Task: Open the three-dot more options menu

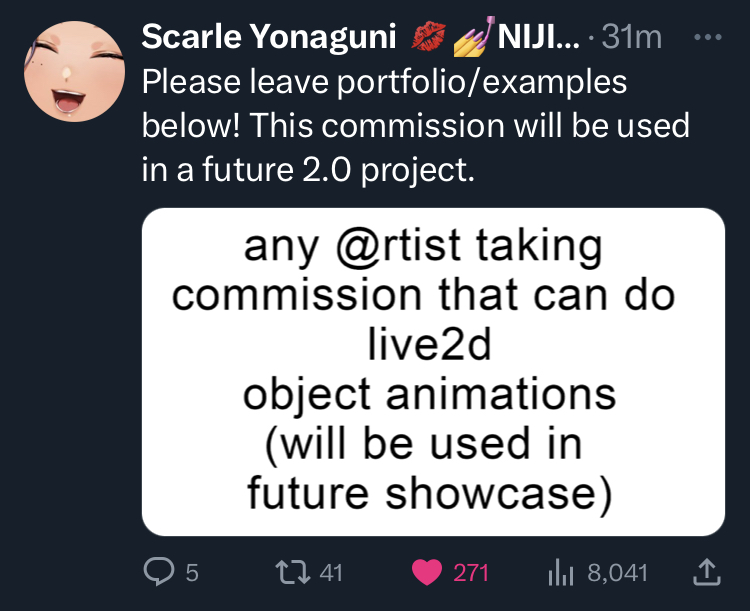Action: point(707,37)
